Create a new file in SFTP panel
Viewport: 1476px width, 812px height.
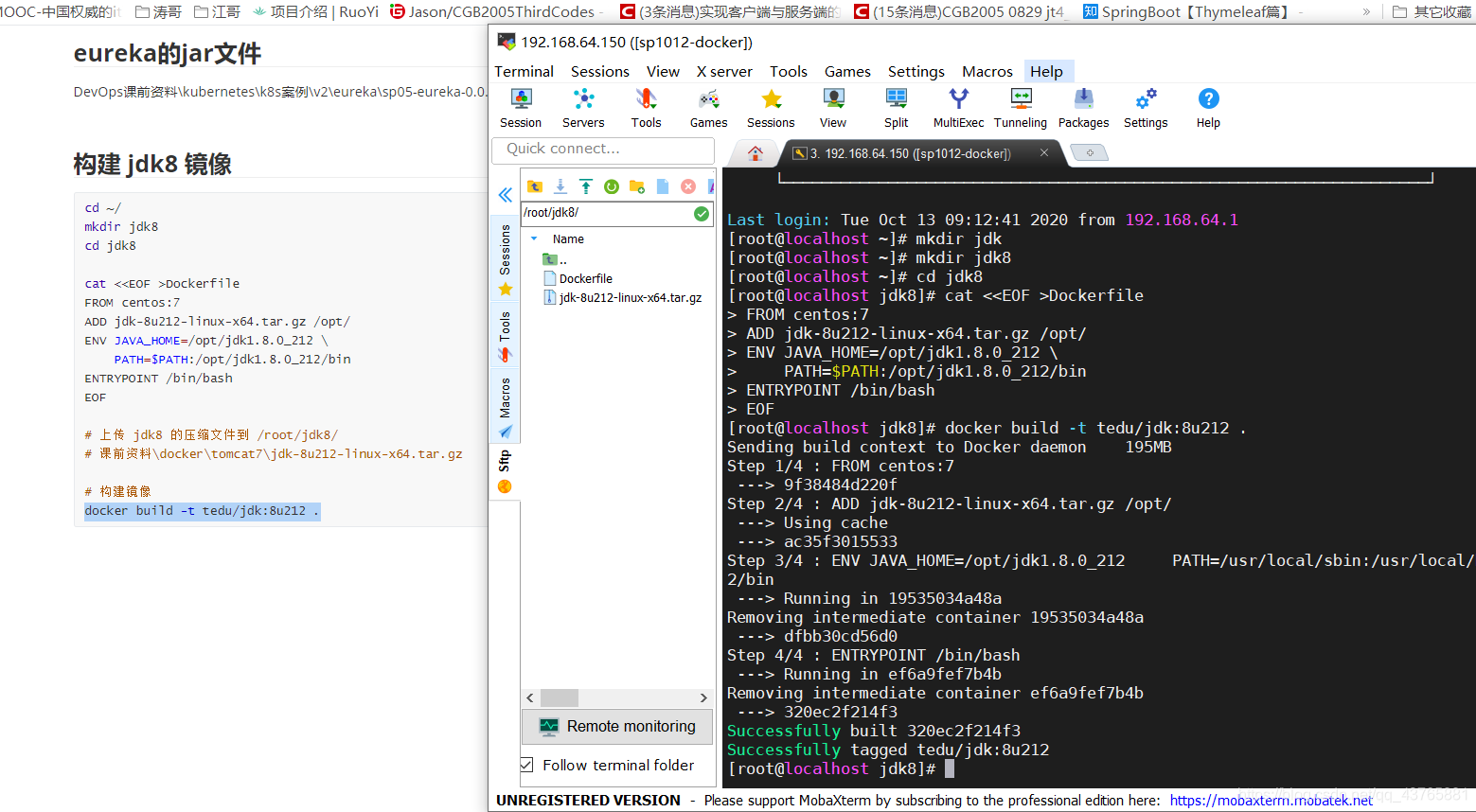tap(663, 186)
